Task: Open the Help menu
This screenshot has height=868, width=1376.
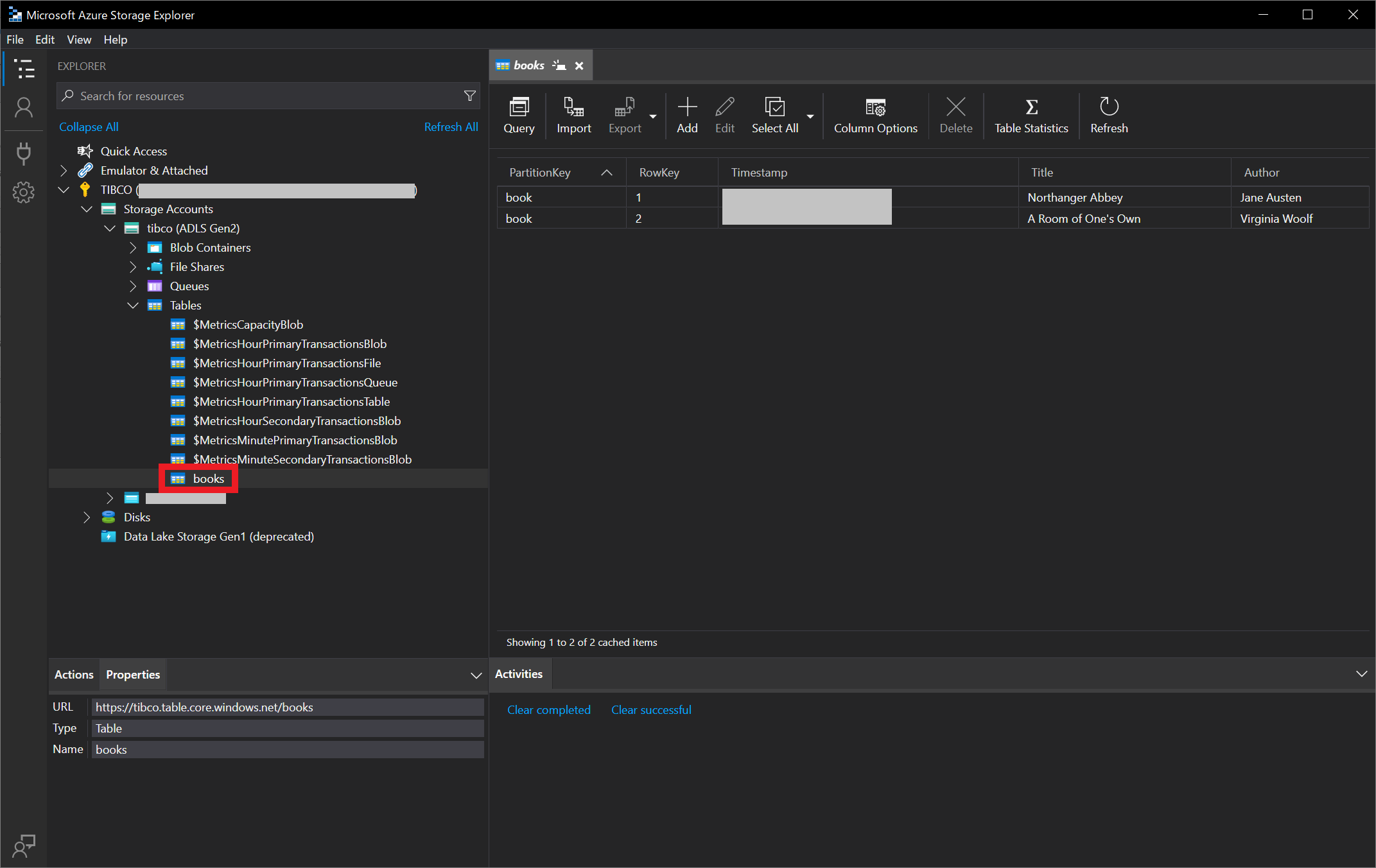Action: tap(116, 39)
